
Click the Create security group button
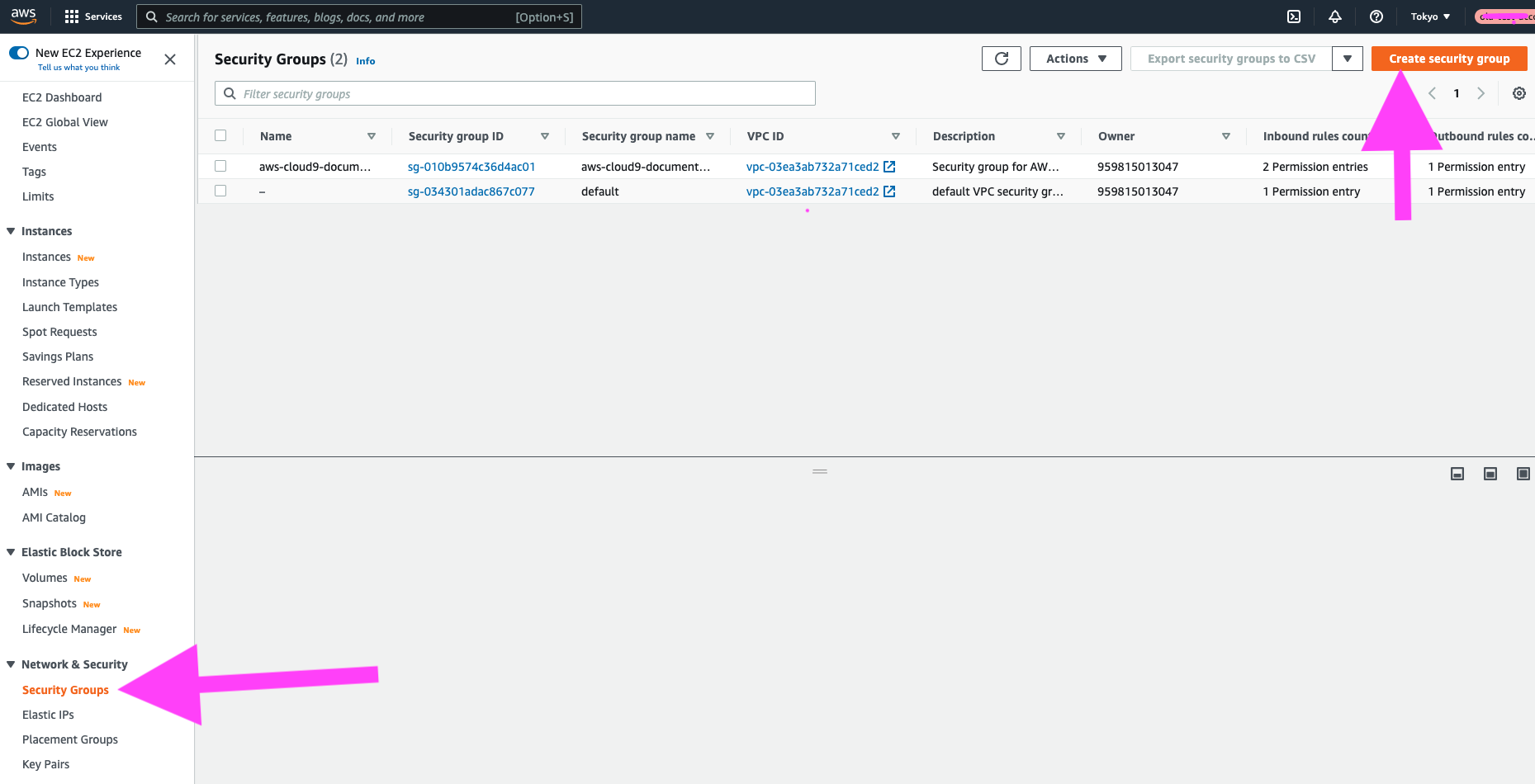1449,58
